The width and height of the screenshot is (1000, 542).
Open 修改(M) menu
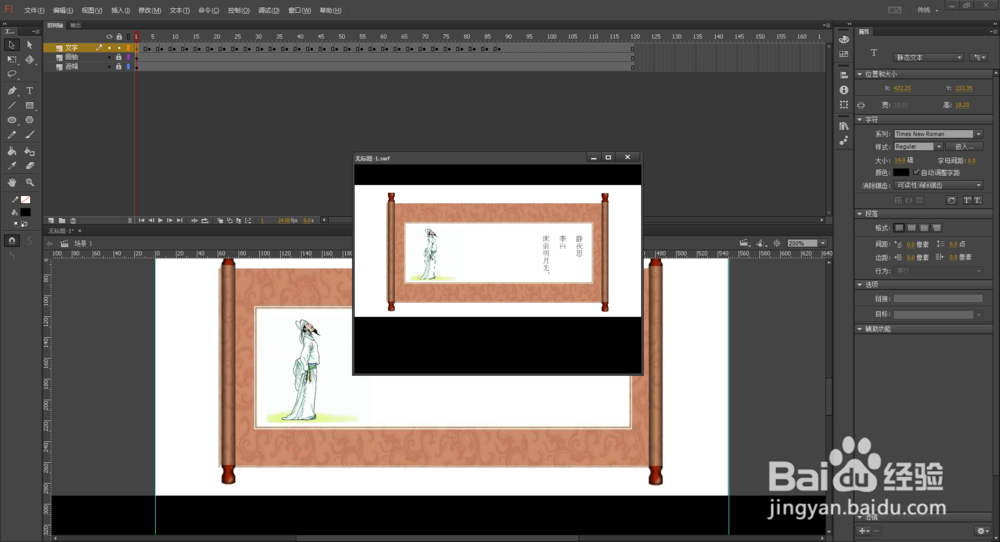click(x=149, y=10)
